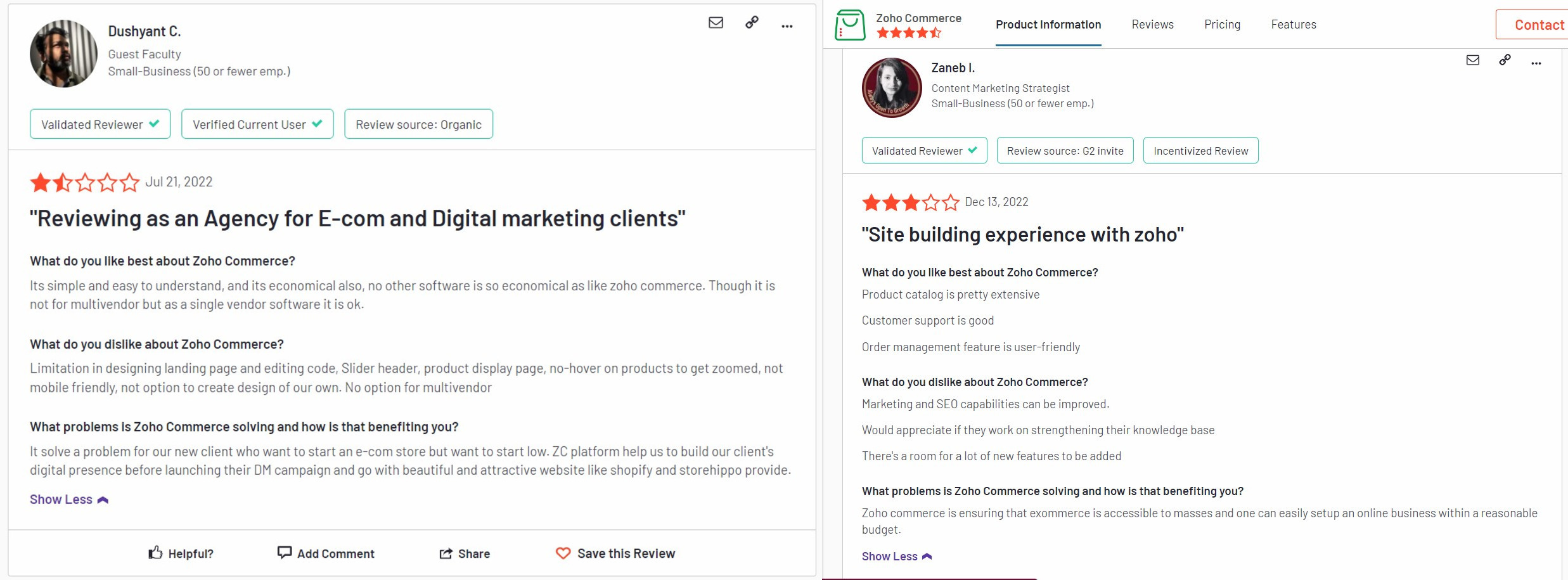Open the more options menu on Zaneb's review
The image size is (1568, 580).
[1537, 62]
